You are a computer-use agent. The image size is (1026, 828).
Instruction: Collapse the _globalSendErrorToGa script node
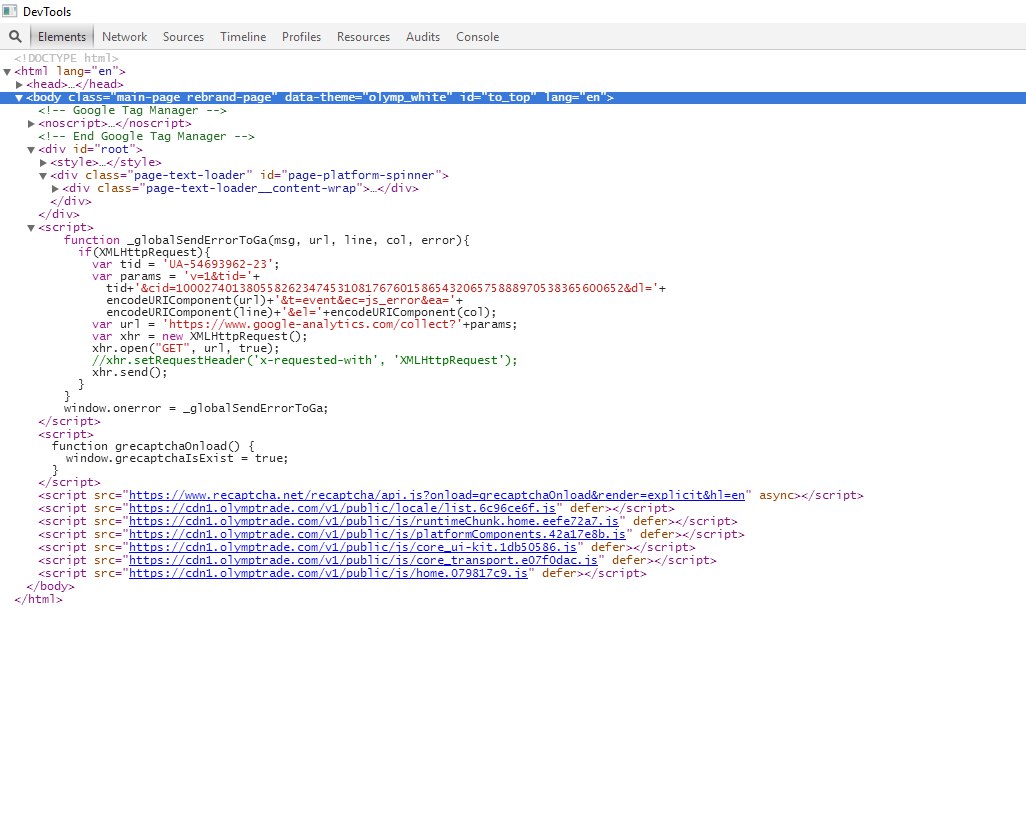31,227
